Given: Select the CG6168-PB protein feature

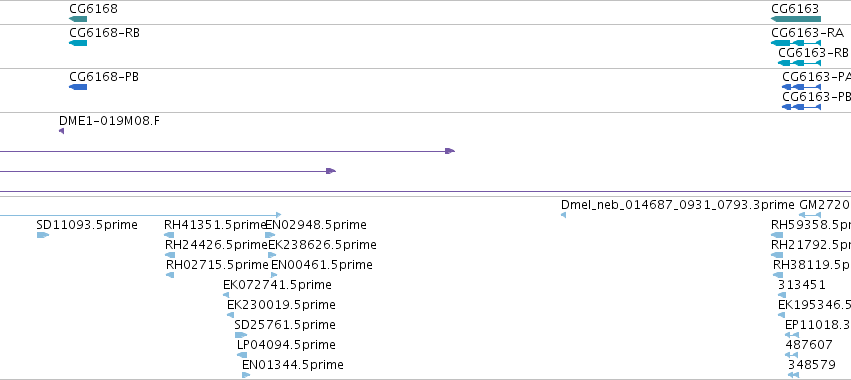Looking at the screenshot, I should (78, 87).
